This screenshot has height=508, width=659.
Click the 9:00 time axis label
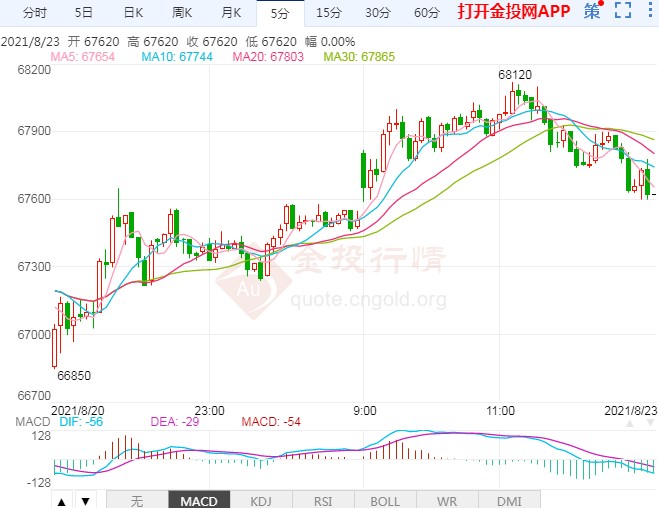tap(365, 411)
